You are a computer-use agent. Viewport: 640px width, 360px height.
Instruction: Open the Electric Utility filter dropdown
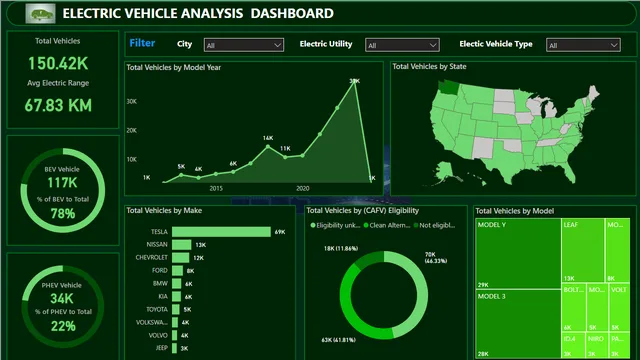click(x=402, y=45)
